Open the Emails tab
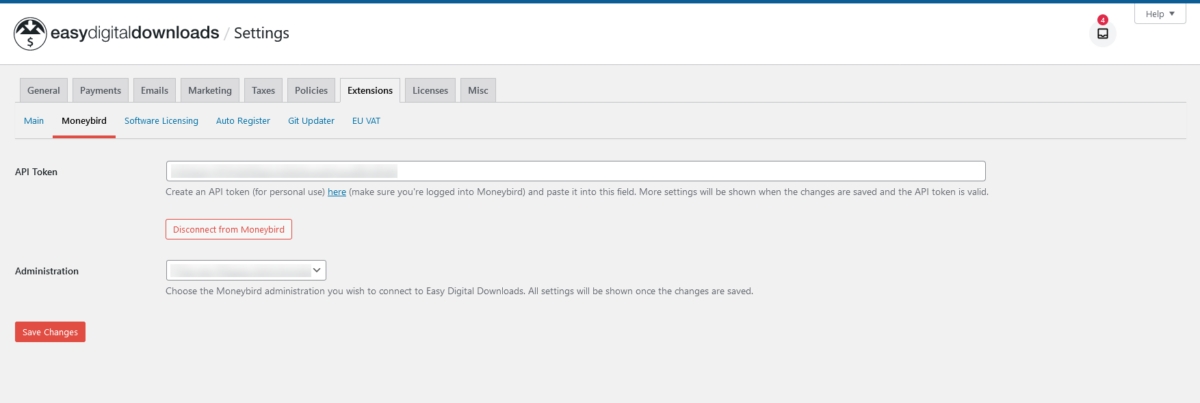Image resolution: width=1200 pixels, height=403 pixels. tap(154, 90)
